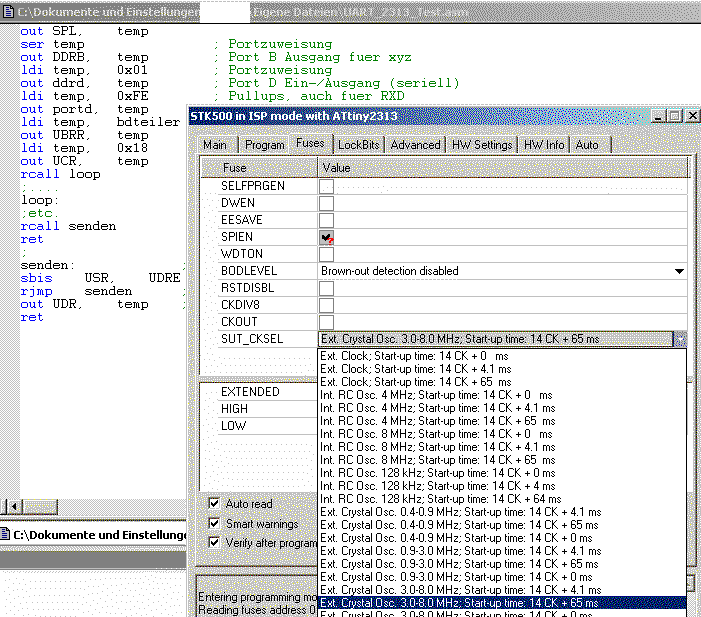This screenshot has height=617, width=701.
Task: Disable the Auto read checkbox
Action: click(214, 503)
